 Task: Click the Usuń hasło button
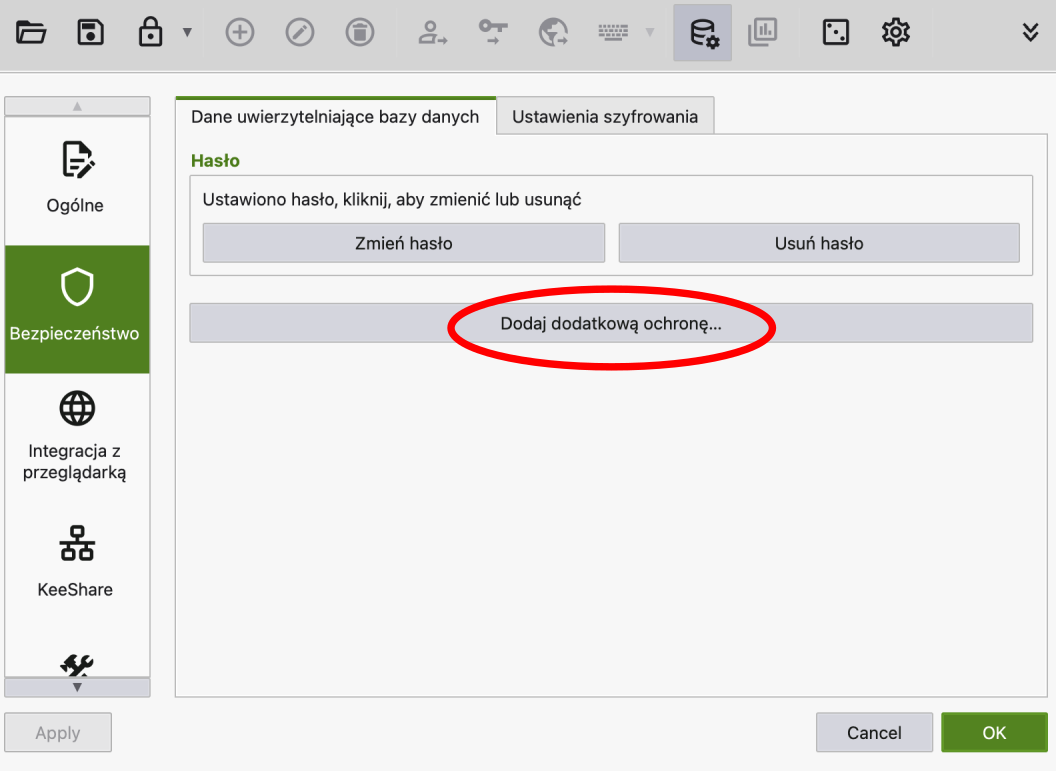(x=818, y=243)
